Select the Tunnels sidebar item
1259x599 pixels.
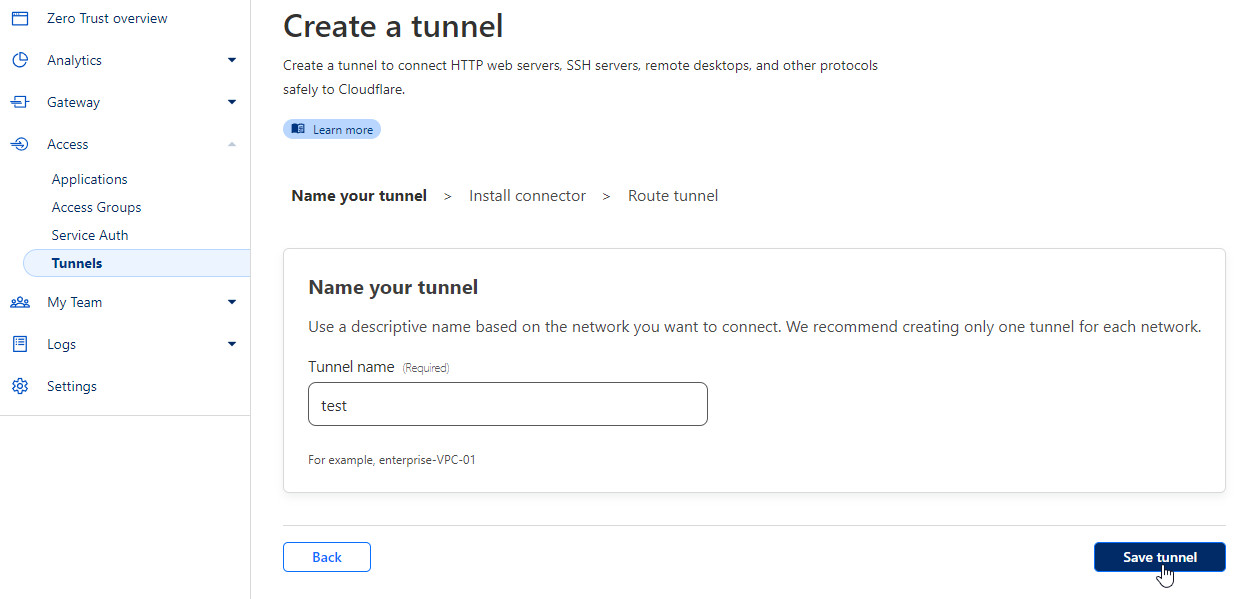(77, 263)
